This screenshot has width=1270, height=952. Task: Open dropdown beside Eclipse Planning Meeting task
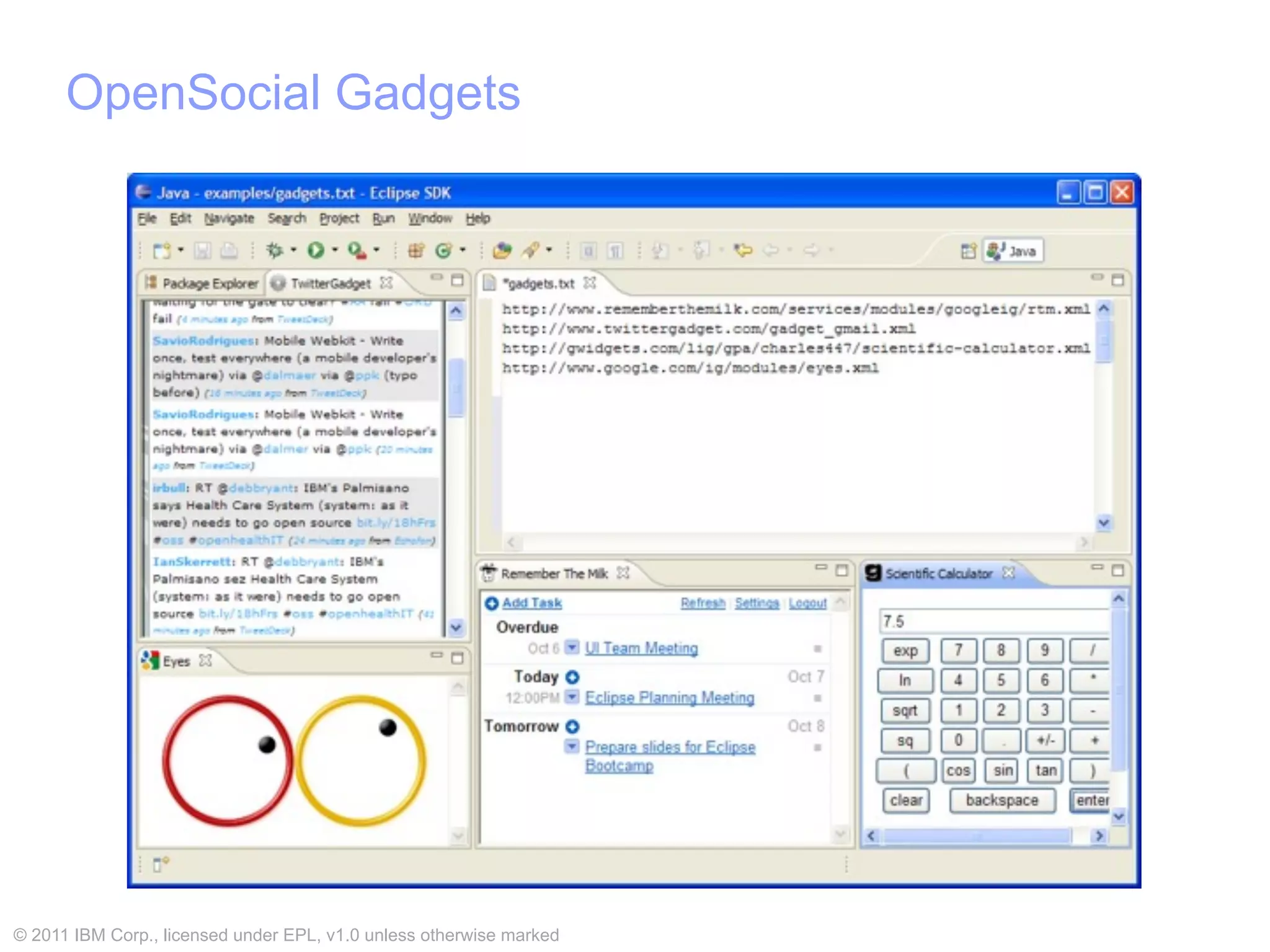[572, 697]
